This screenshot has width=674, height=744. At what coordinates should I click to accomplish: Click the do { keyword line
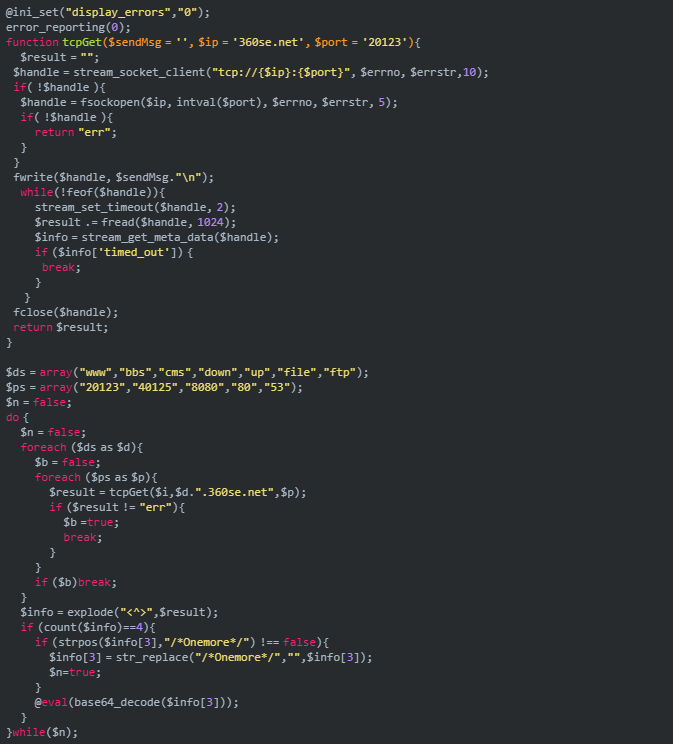point(17,418)
